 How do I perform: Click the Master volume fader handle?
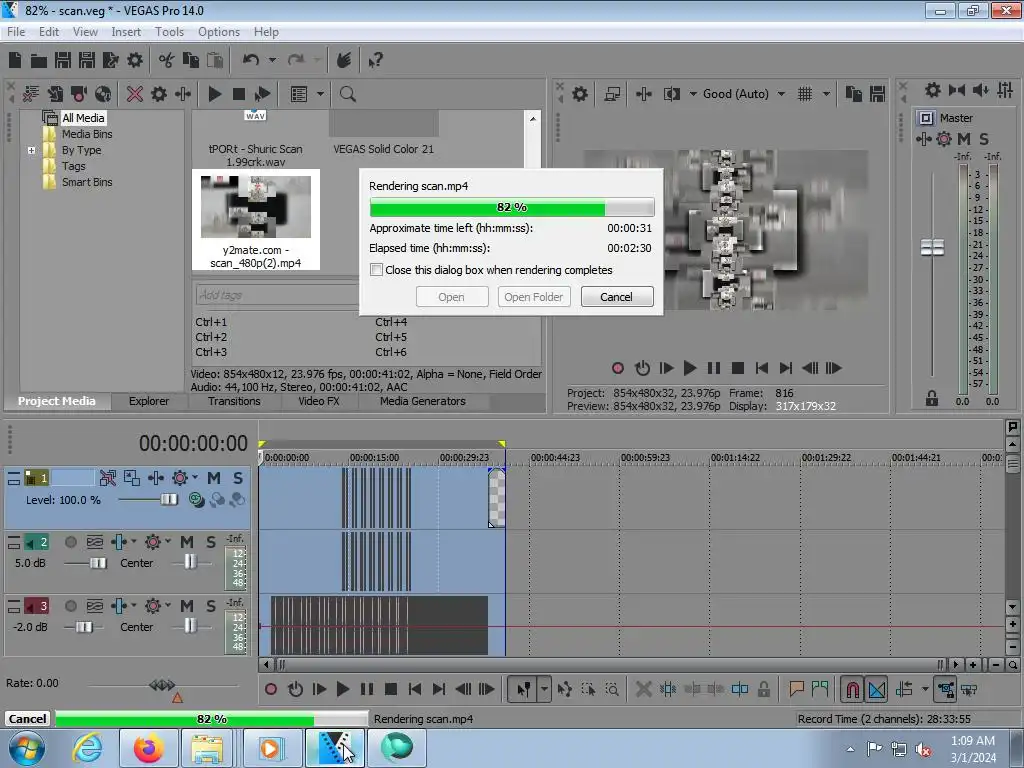tap(932, 248)
